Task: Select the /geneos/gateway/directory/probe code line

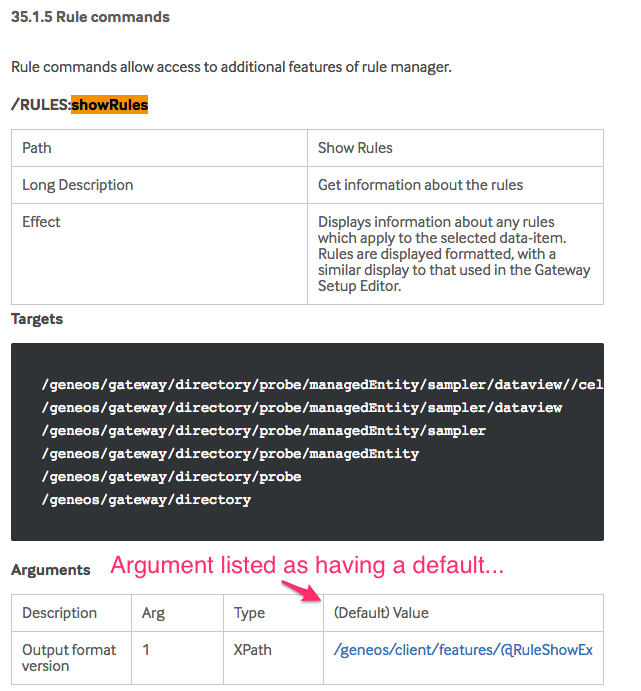Action: tap(172, 476)
